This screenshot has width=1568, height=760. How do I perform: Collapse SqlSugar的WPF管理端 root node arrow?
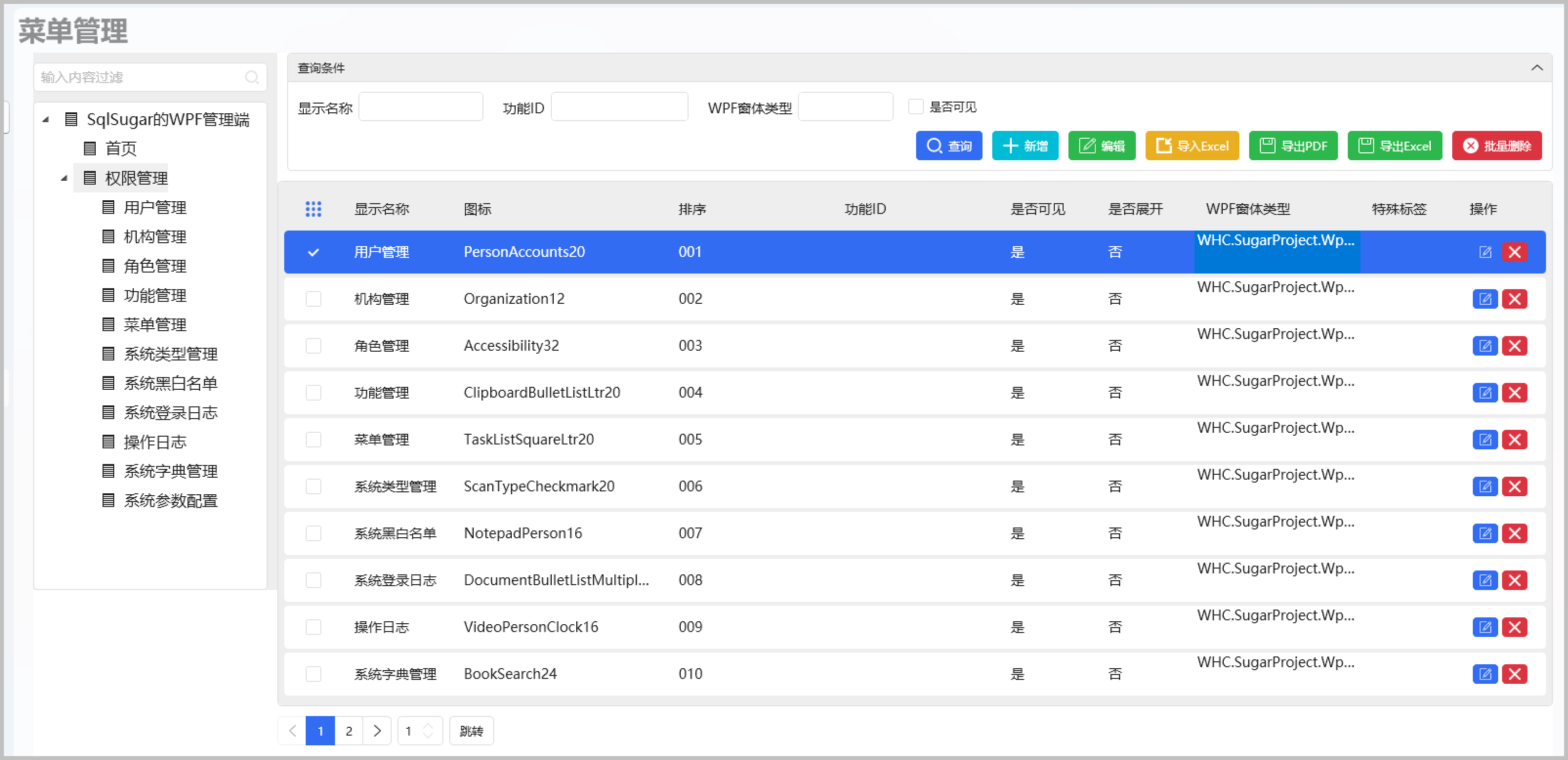tap(45, 119)
